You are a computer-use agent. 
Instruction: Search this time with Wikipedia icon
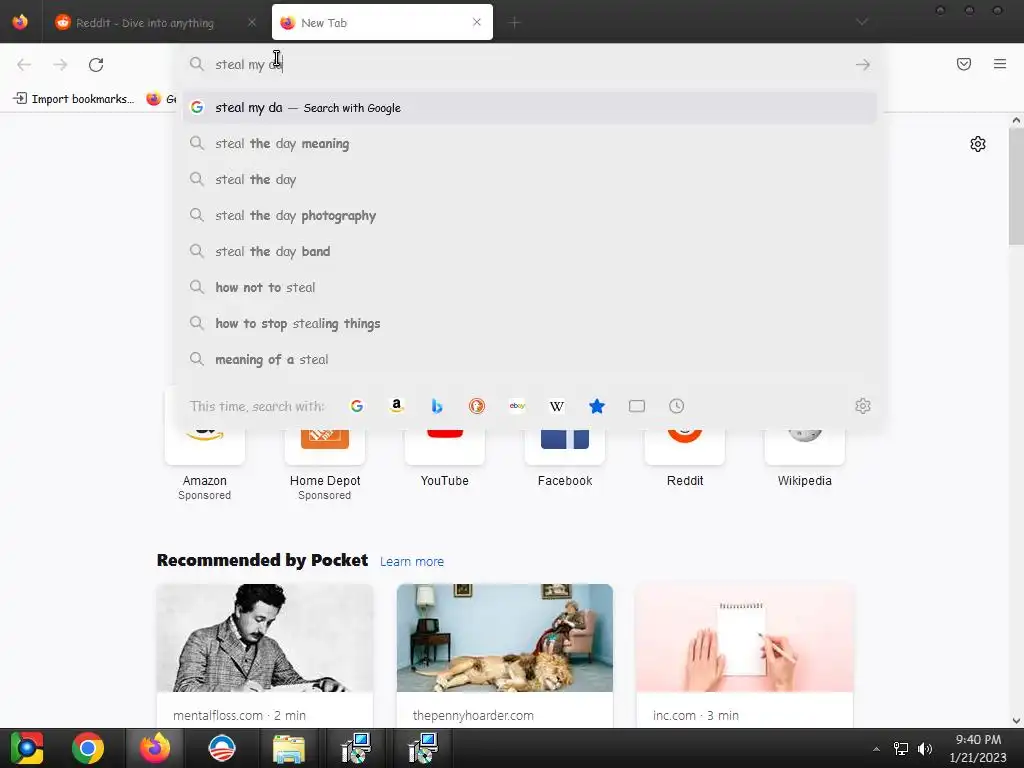click(x=557, y=406)
